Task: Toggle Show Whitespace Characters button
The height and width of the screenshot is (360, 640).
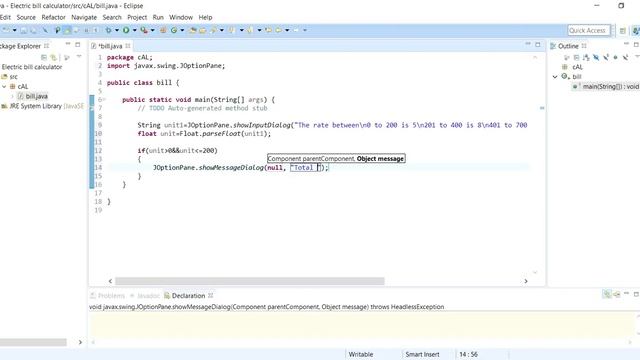Action: point(96,30)
